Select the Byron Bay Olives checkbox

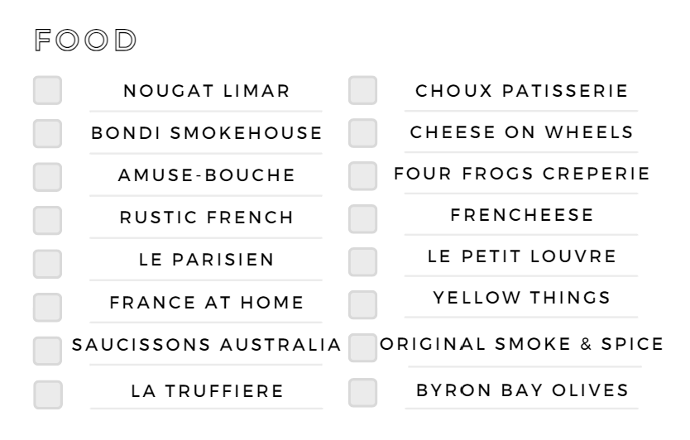coord(363,392)
